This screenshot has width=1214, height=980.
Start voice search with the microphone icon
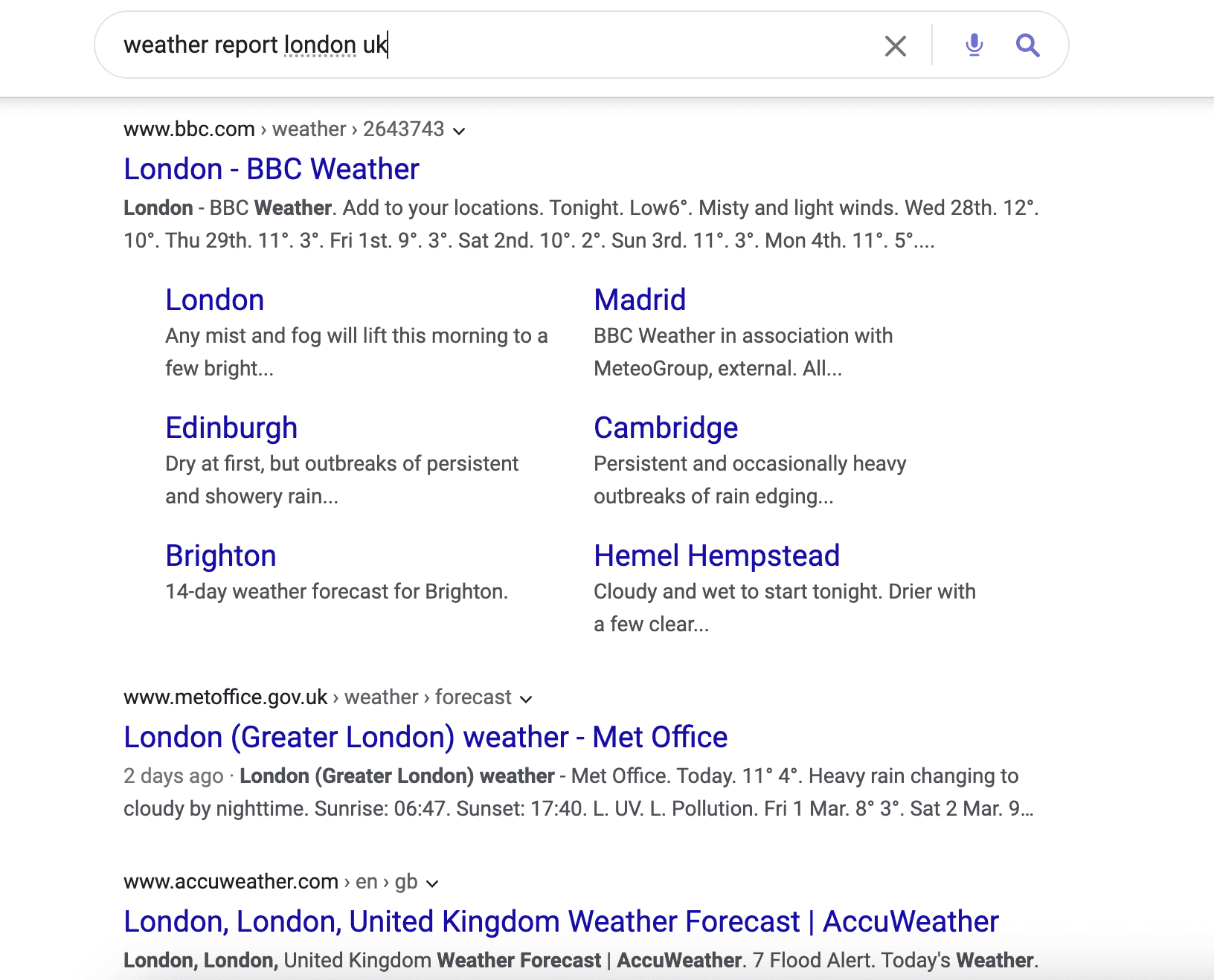pyautogui.click(x=974, y=45)
